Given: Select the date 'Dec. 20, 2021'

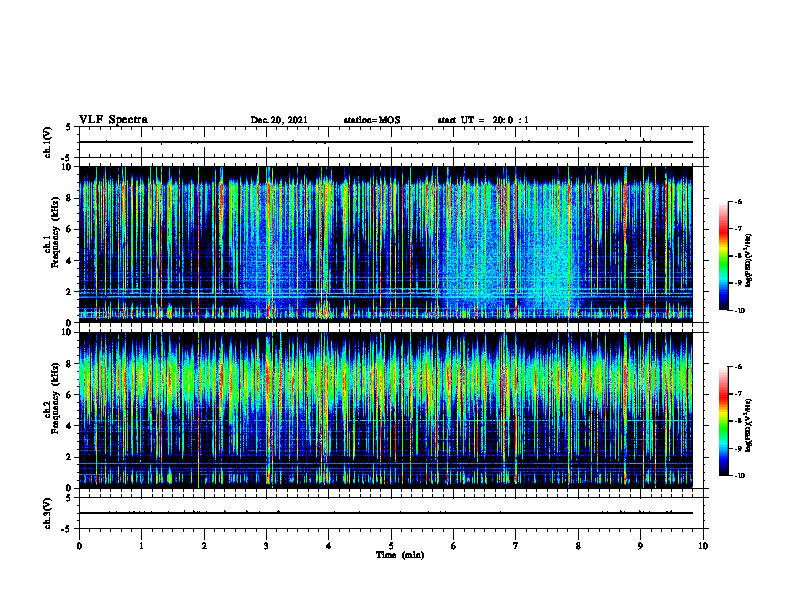Looking at the screenshot, I should coord(279,120).
